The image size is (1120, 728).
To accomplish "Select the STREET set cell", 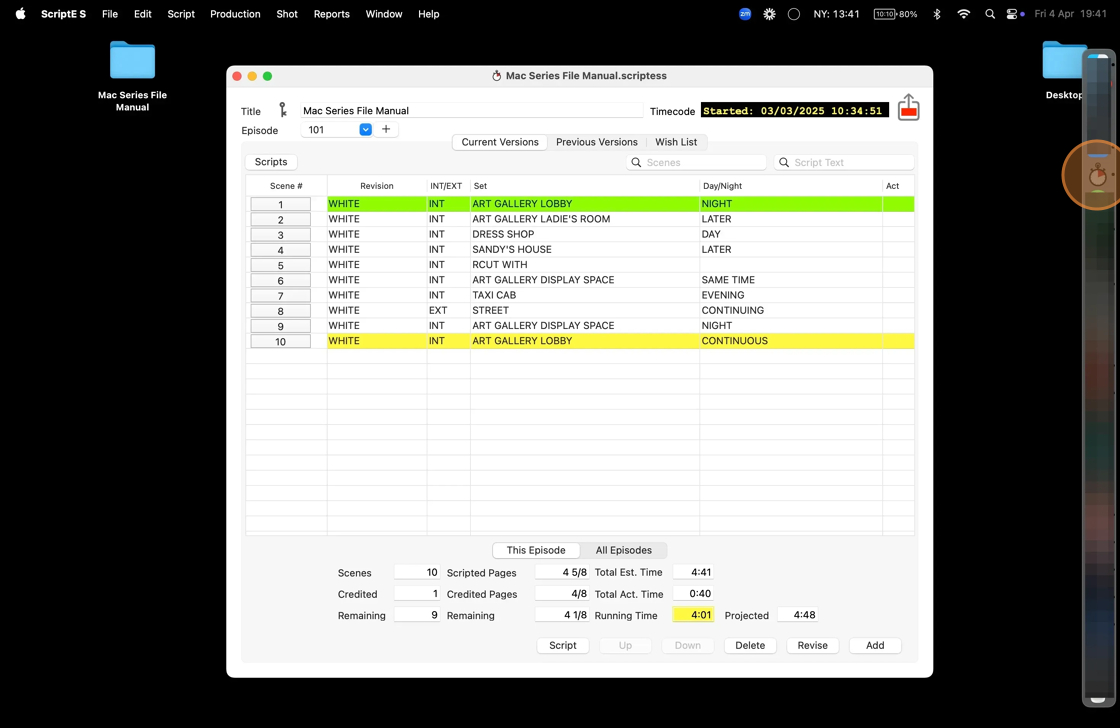I will click(584, 310).
